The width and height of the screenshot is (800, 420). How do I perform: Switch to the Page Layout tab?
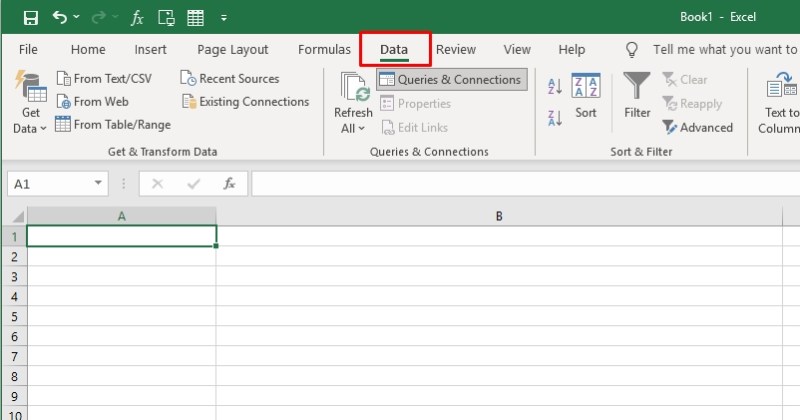(x=233, y=50)
